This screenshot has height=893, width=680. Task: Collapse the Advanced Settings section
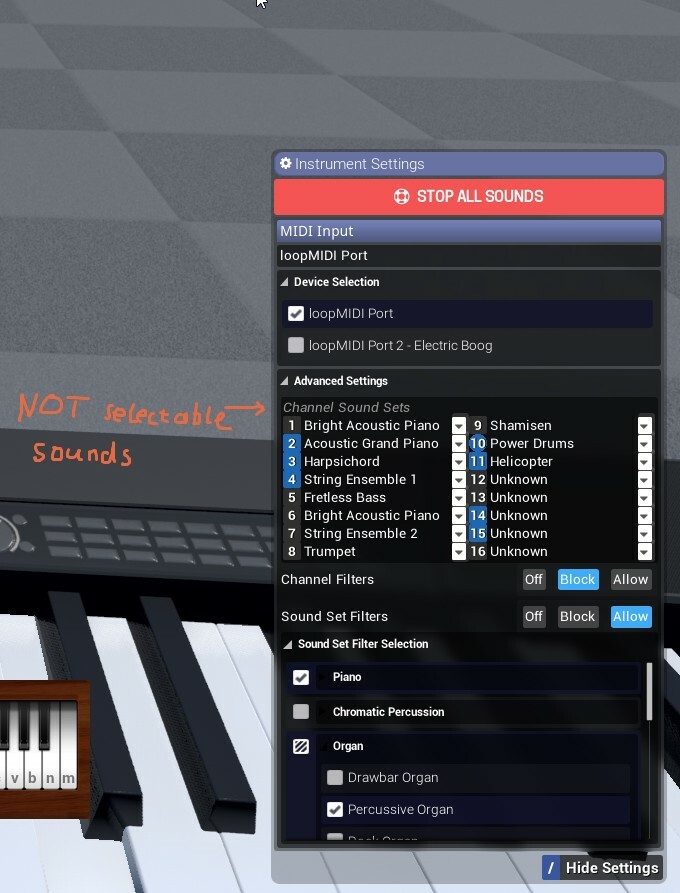[284, 381]
